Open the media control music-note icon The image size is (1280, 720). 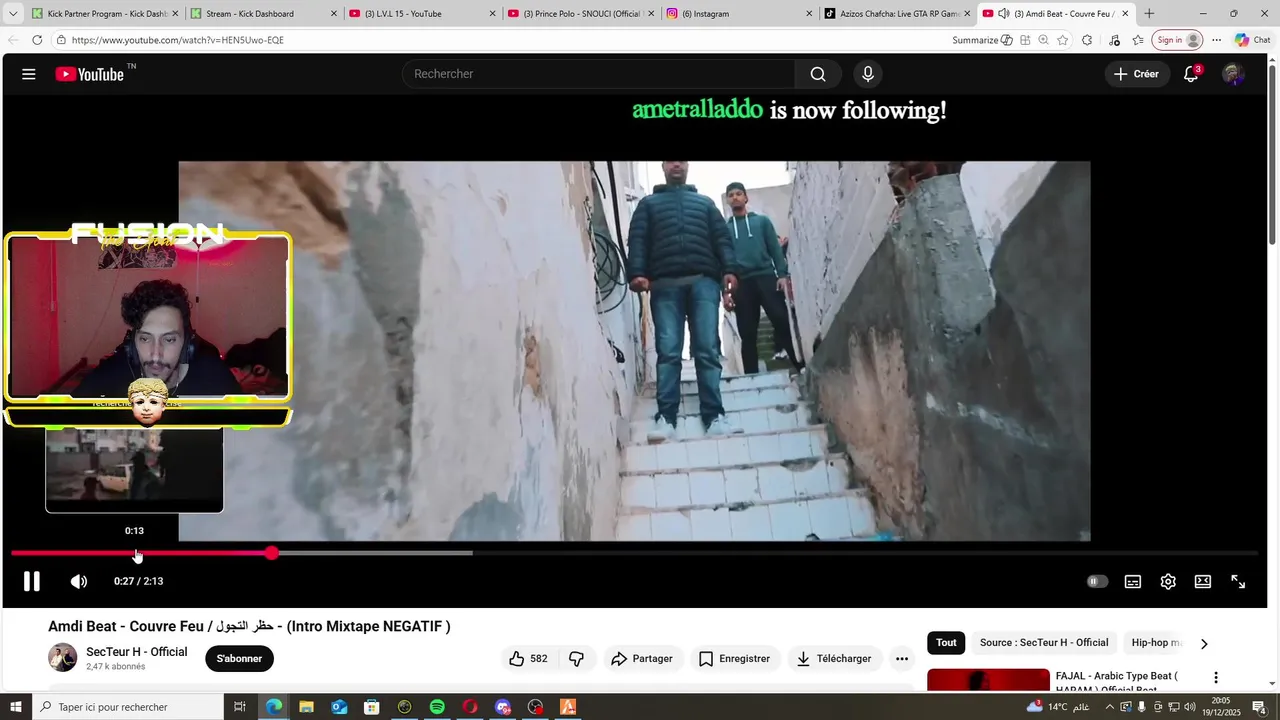click(1114, 40)
